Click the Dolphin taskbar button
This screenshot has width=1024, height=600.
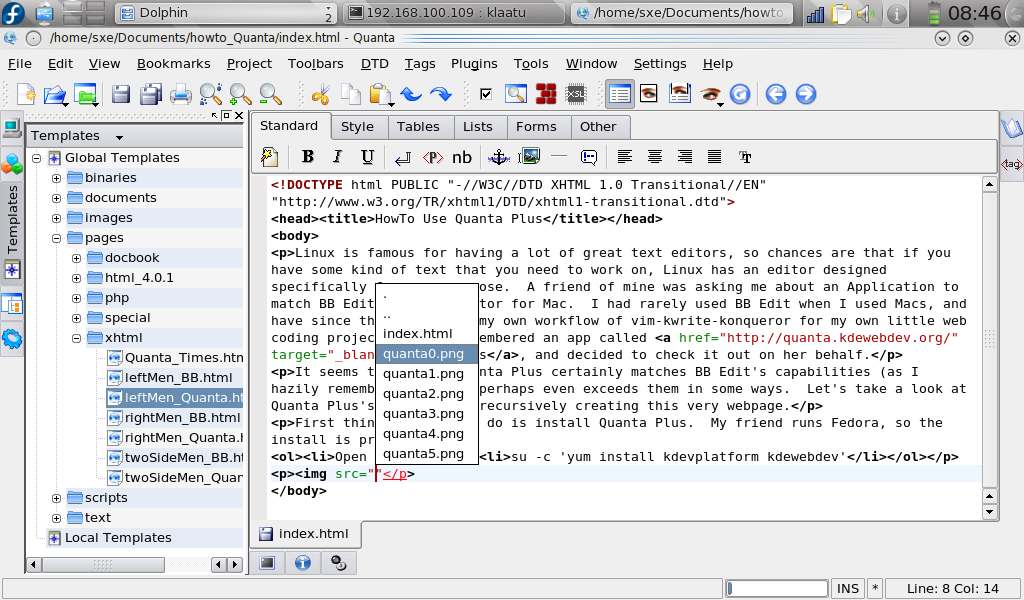pos(226,13)
